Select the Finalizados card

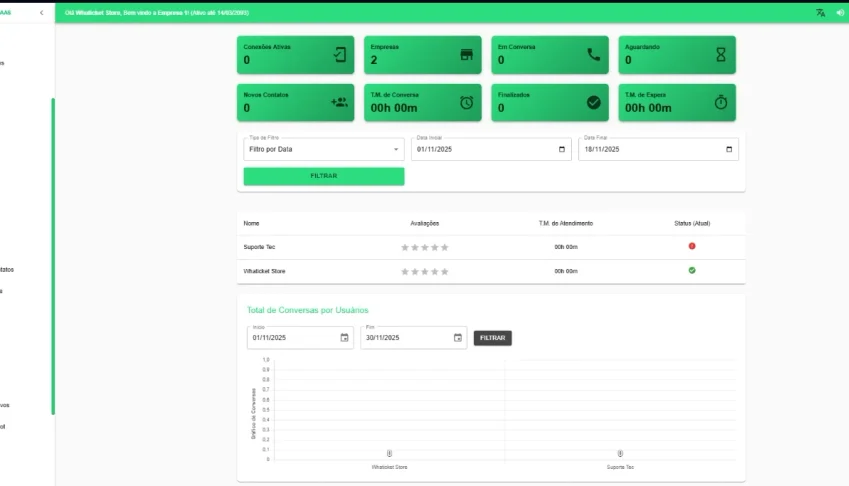pos(550,102)
